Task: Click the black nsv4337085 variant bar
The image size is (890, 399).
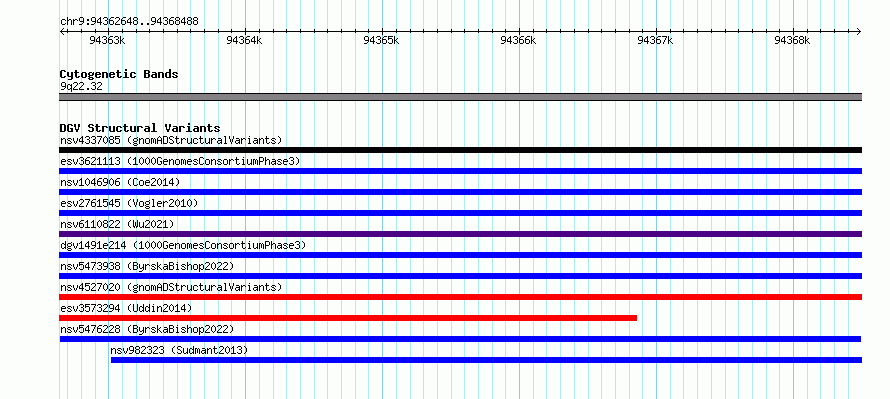Action: 460,150
